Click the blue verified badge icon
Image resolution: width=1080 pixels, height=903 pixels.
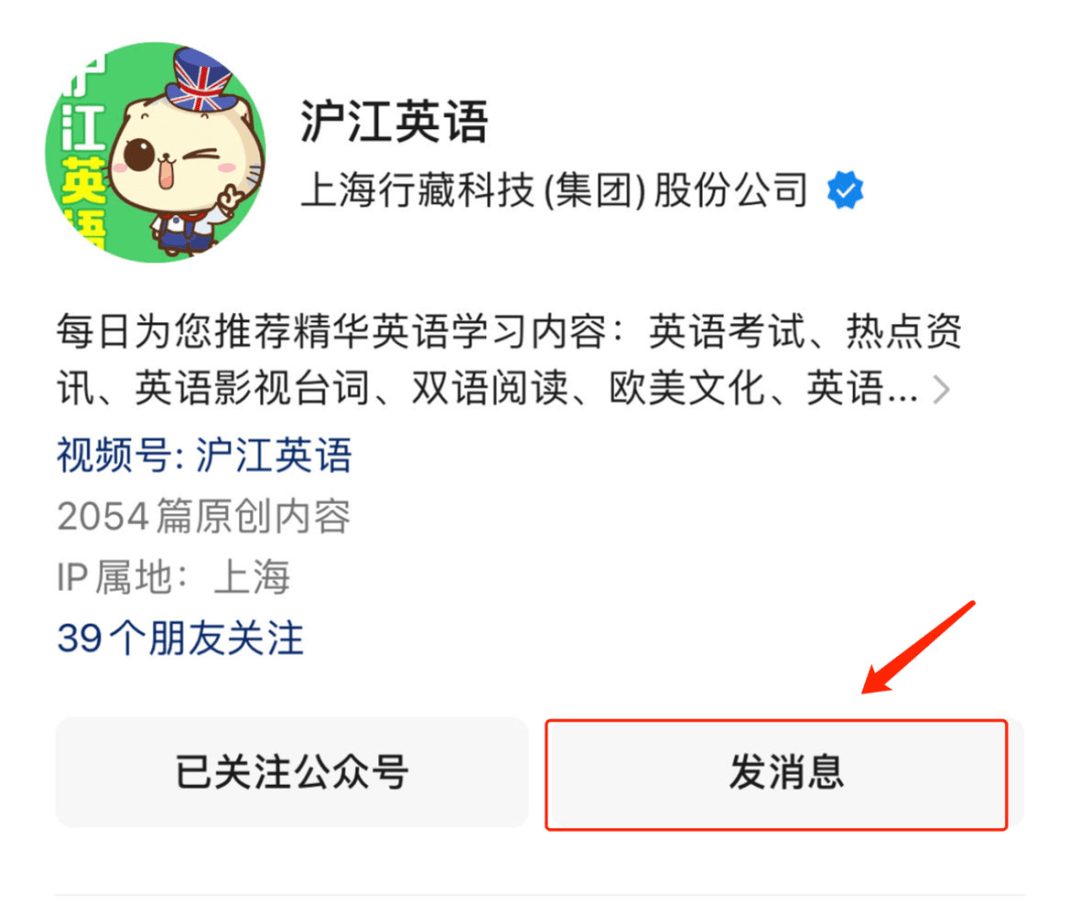[x=845, y=190]
